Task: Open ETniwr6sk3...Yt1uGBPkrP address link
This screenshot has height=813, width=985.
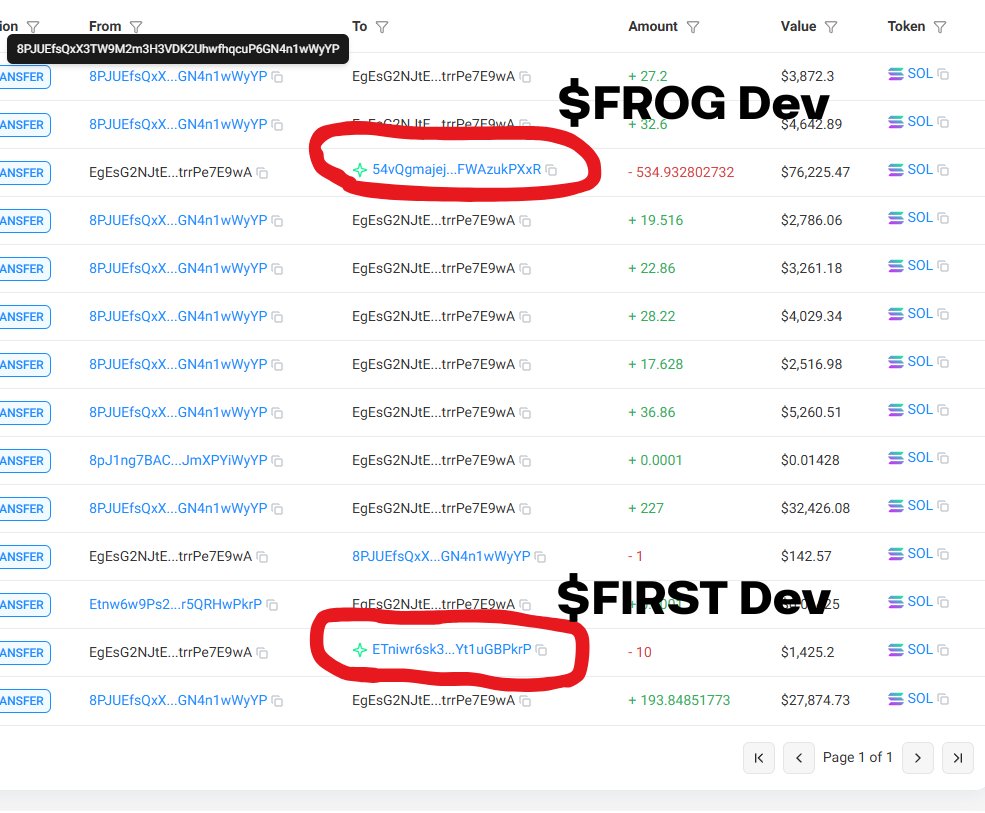Action: [452, 650]
